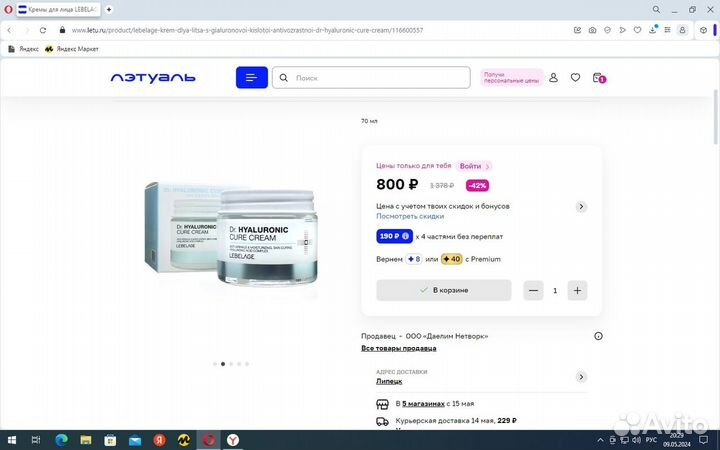
Task: Open the shopping cart with 1 item
Action: [x=598, y=78]
